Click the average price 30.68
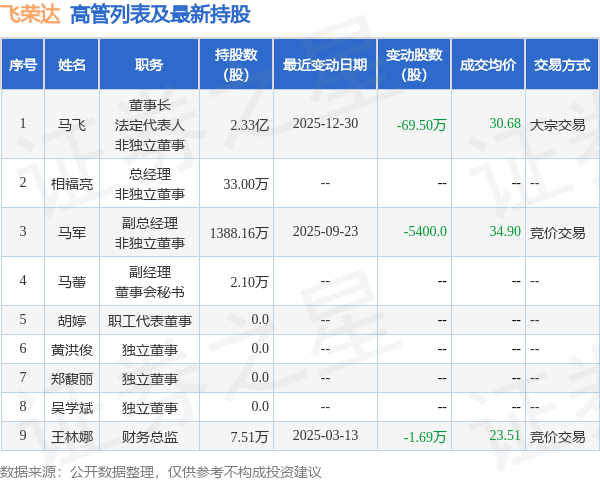600x481 pixels. click(x=505, y=123)
